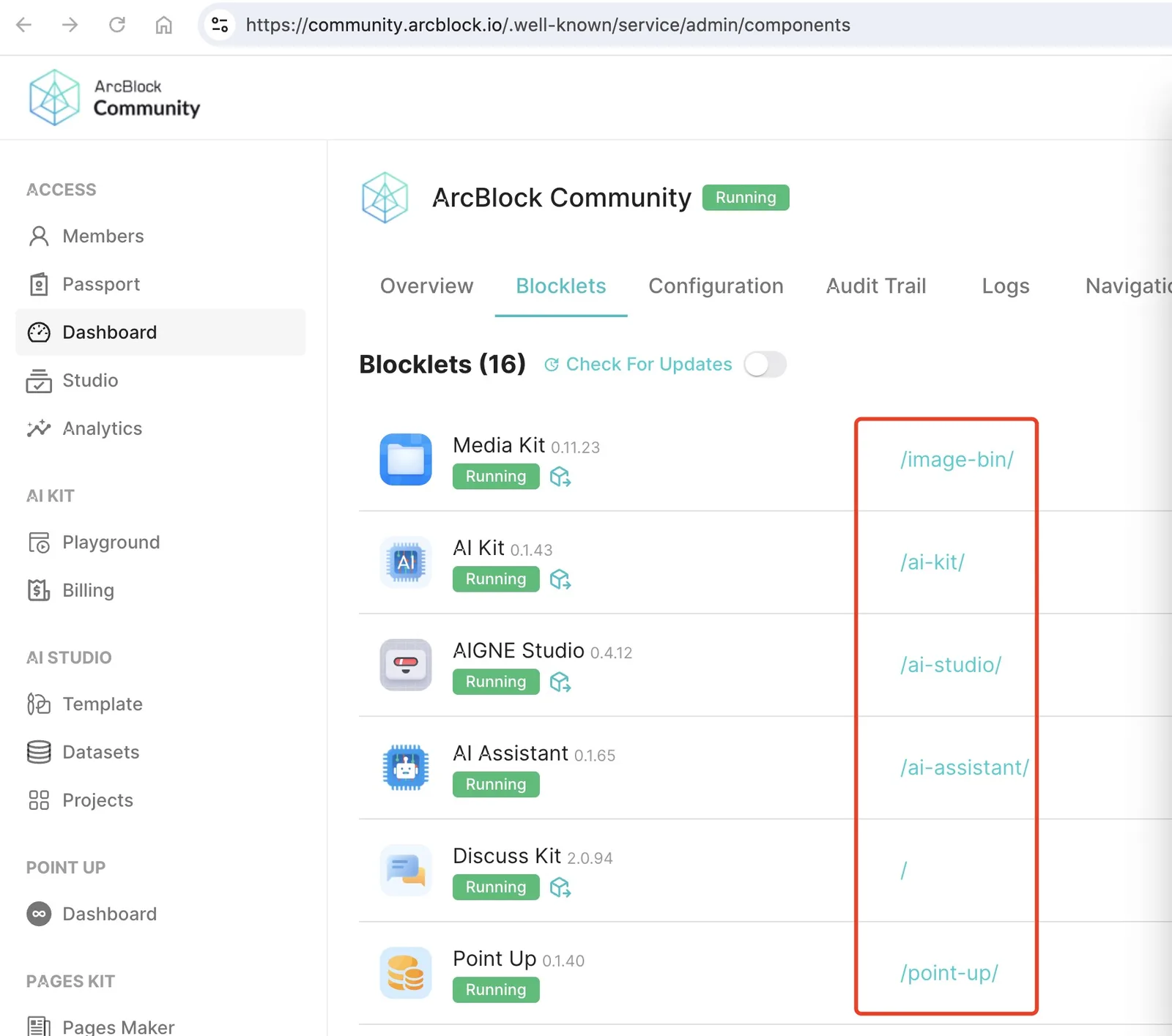Viewport: 1172px width, 1036px height.
Task: Click the Running badge beside the ArcBlock Community title
Action: 746,198
